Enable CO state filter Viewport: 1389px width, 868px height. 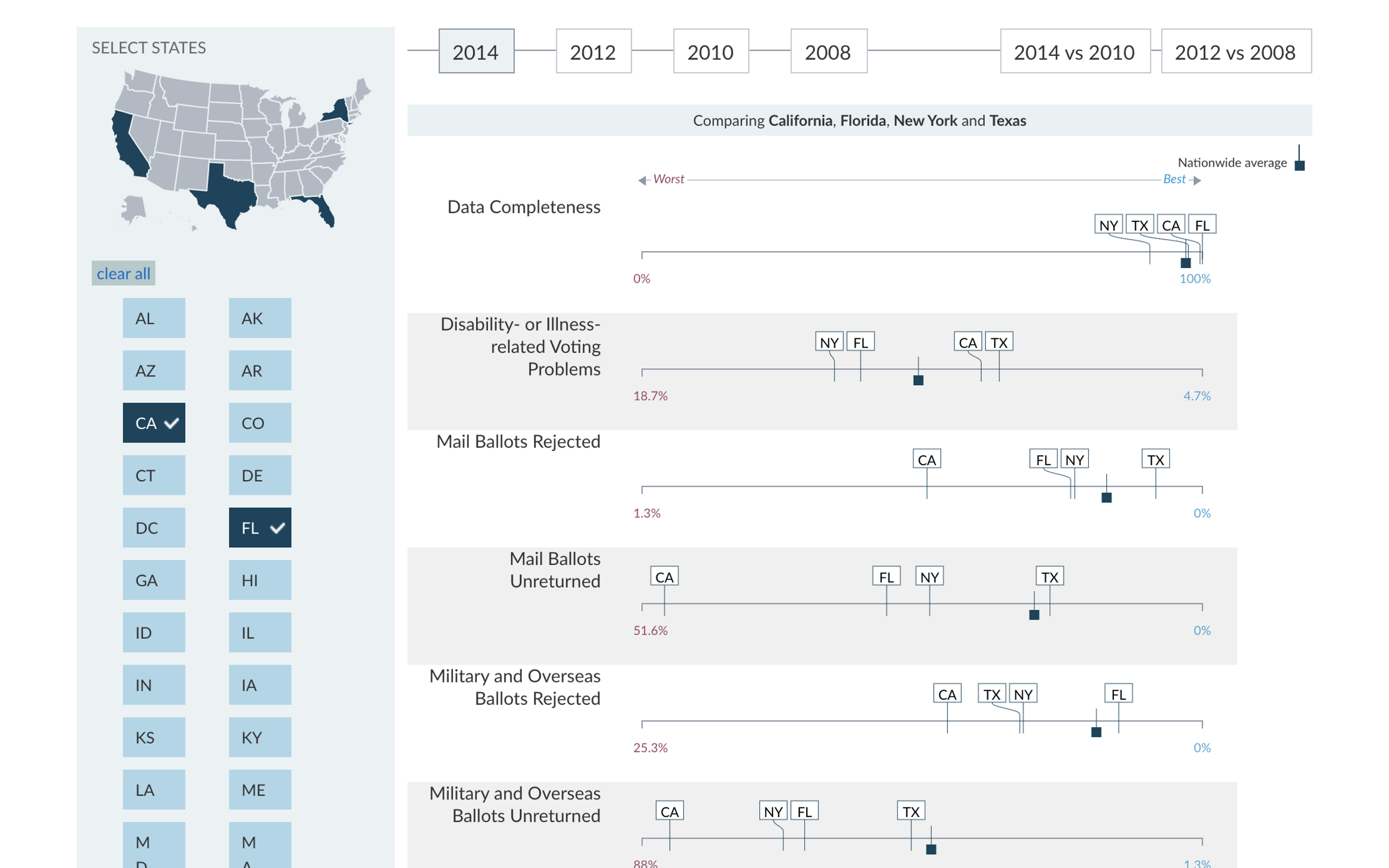pyautogui.click(x=253, y=422)
